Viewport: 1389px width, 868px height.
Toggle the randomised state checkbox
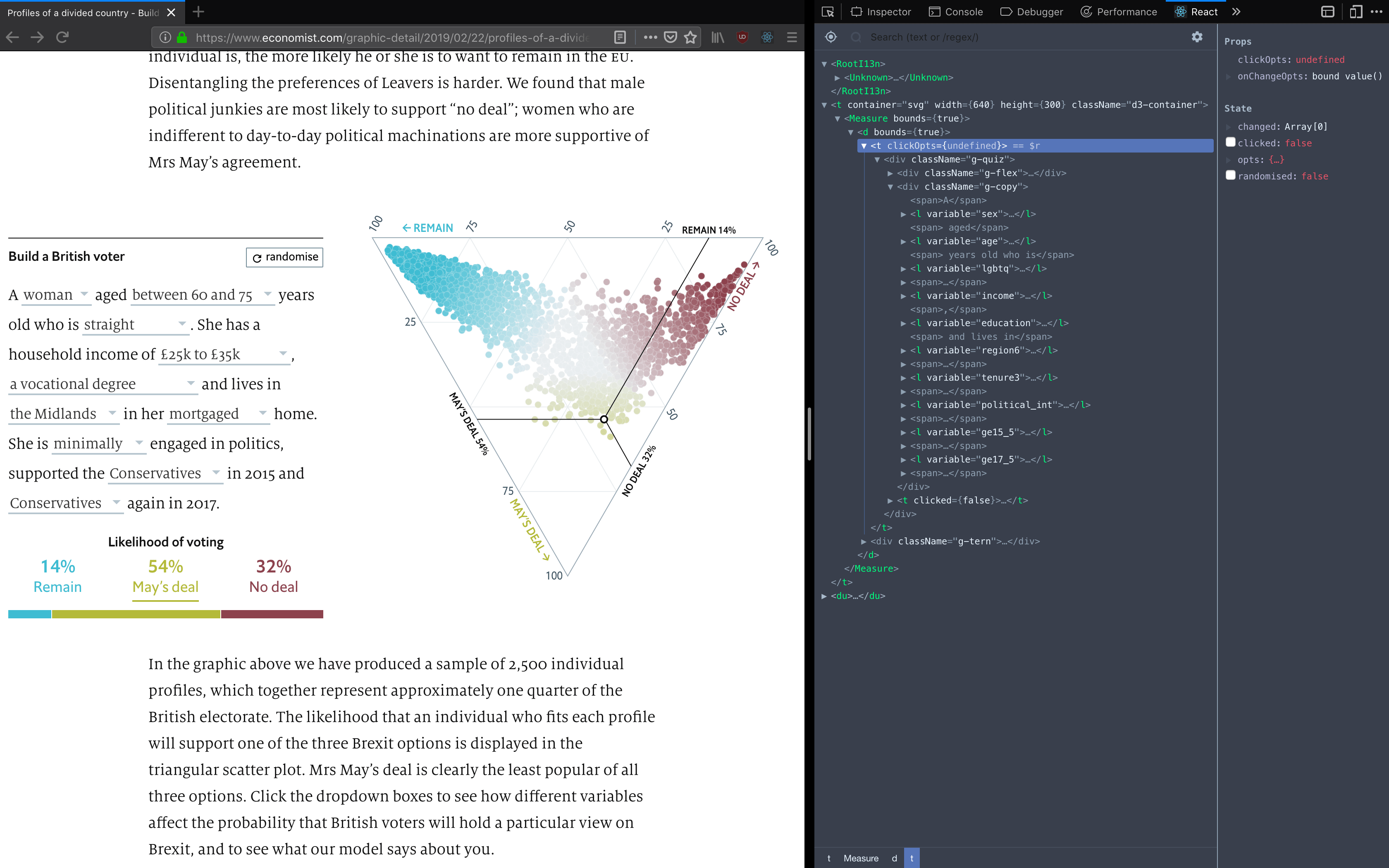1231,176
